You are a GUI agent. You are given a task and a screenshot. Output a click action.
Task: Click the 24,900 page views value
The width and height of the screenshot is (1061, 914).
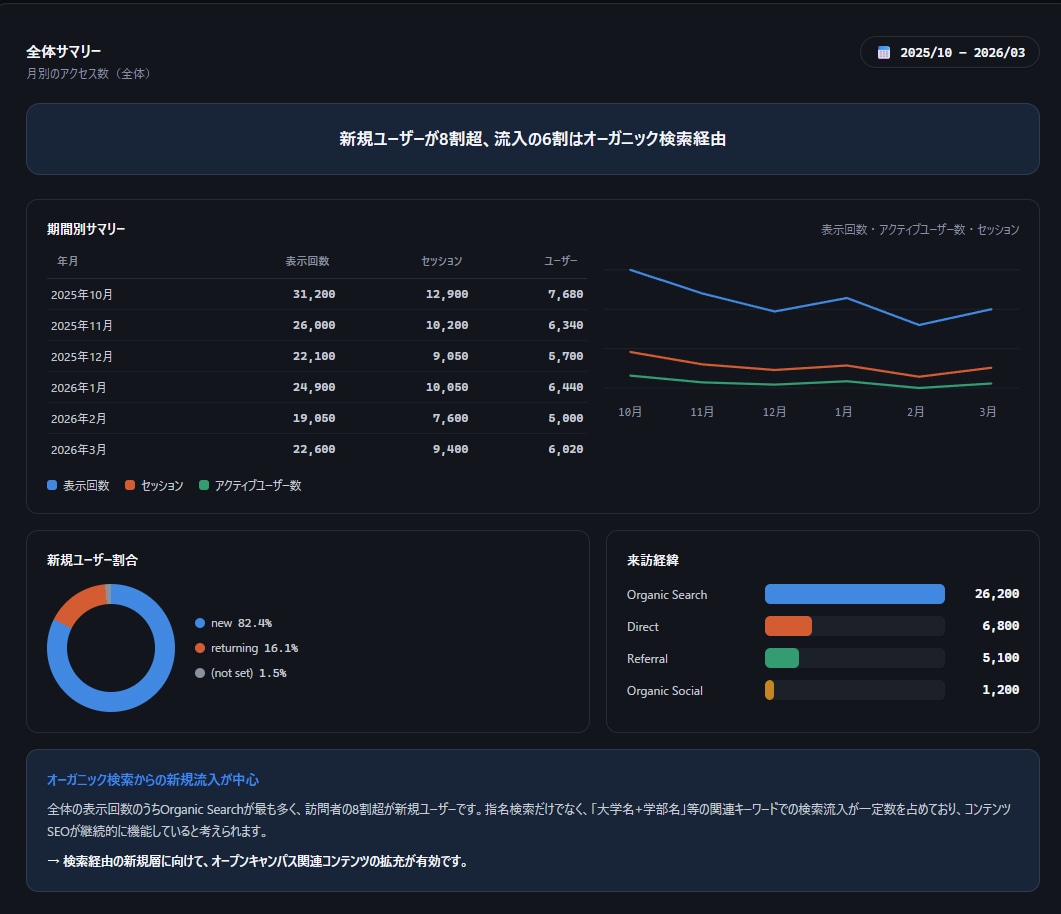(x=314, y=388)
